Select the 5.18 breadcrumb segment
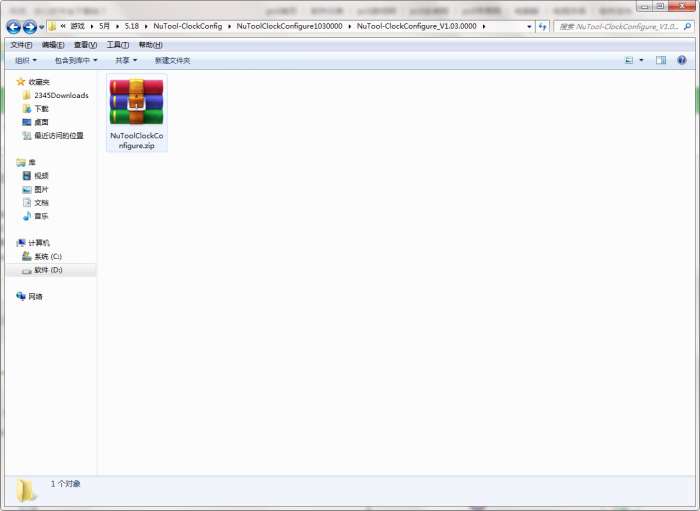 (x=132, y=26)
